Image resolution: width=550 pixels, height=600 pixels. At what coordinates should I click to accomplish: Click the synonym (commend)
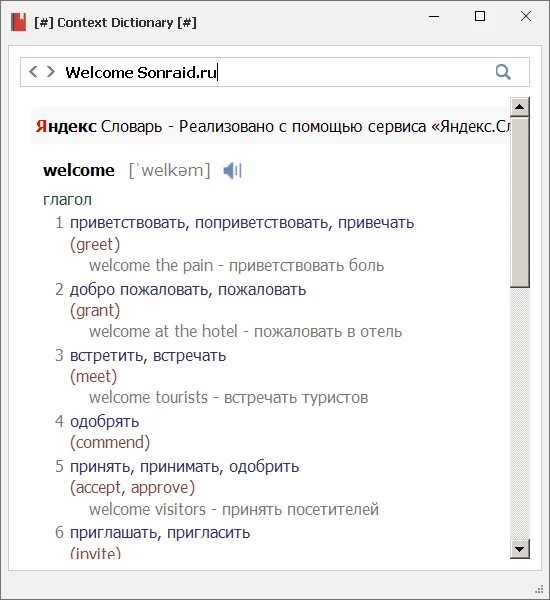(110, 442)
